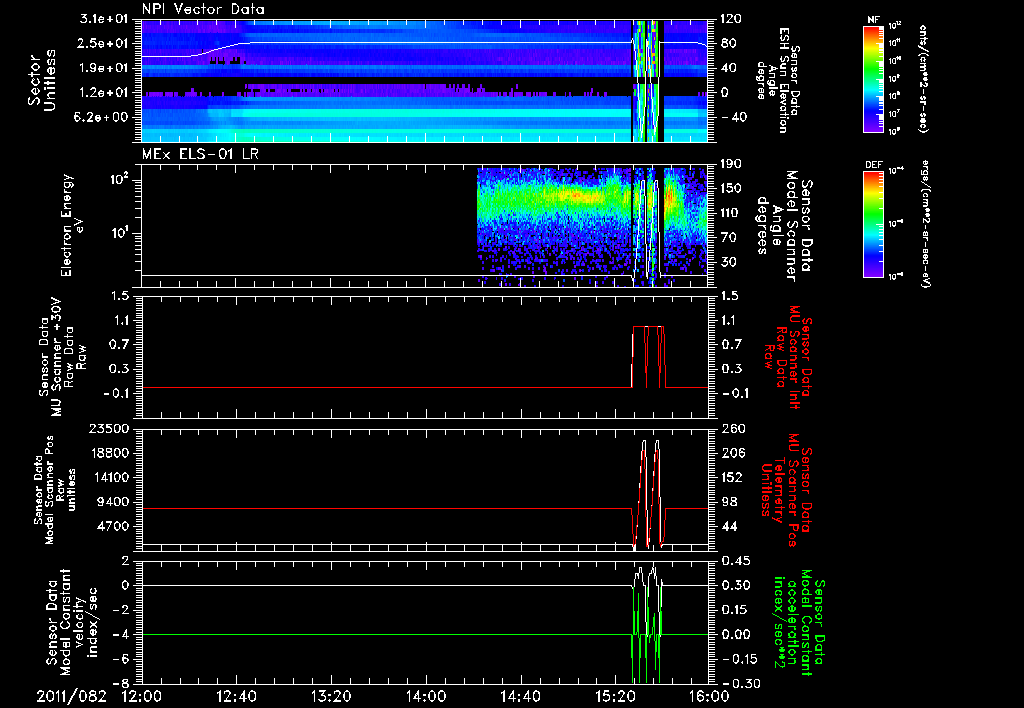
Task: Select the NPI Vector Data panel title
Action: 204,10
